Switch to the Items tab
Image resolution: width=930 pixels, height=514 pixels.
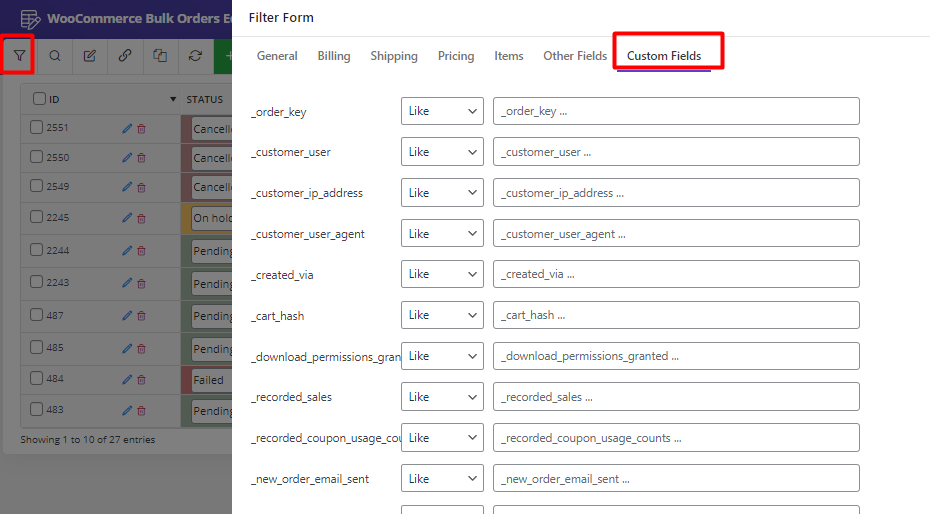pyautogui.click(x=509, y=56)
